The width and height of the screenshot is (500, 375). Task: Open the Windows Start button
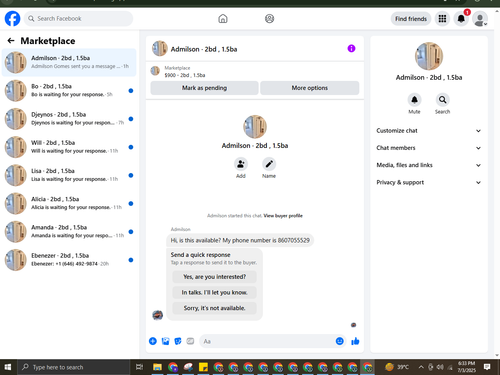pyautogui.click(x=8, y=367)
